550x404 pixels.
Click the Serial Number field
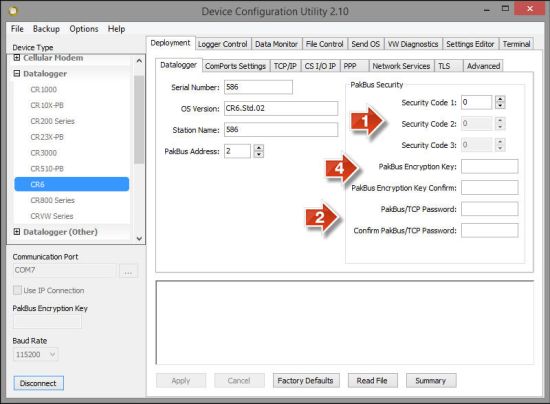pos(258,87)
